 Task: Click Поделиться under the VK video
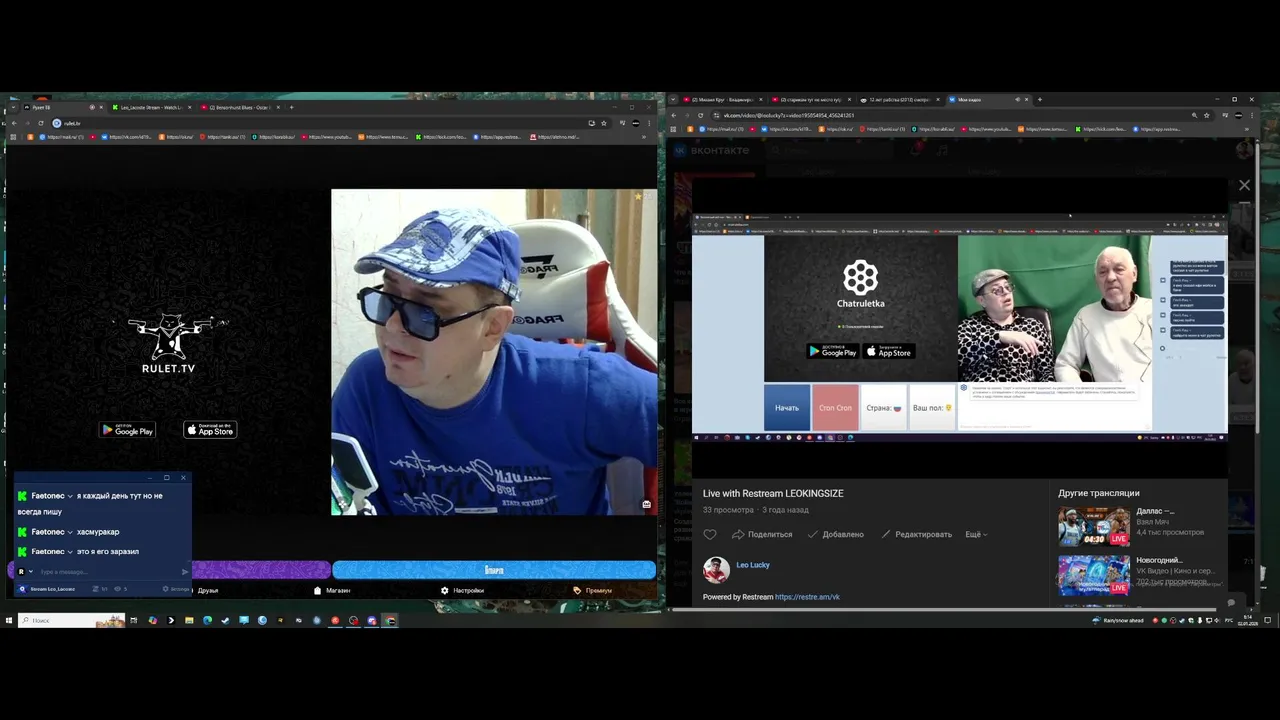[762, 534]
